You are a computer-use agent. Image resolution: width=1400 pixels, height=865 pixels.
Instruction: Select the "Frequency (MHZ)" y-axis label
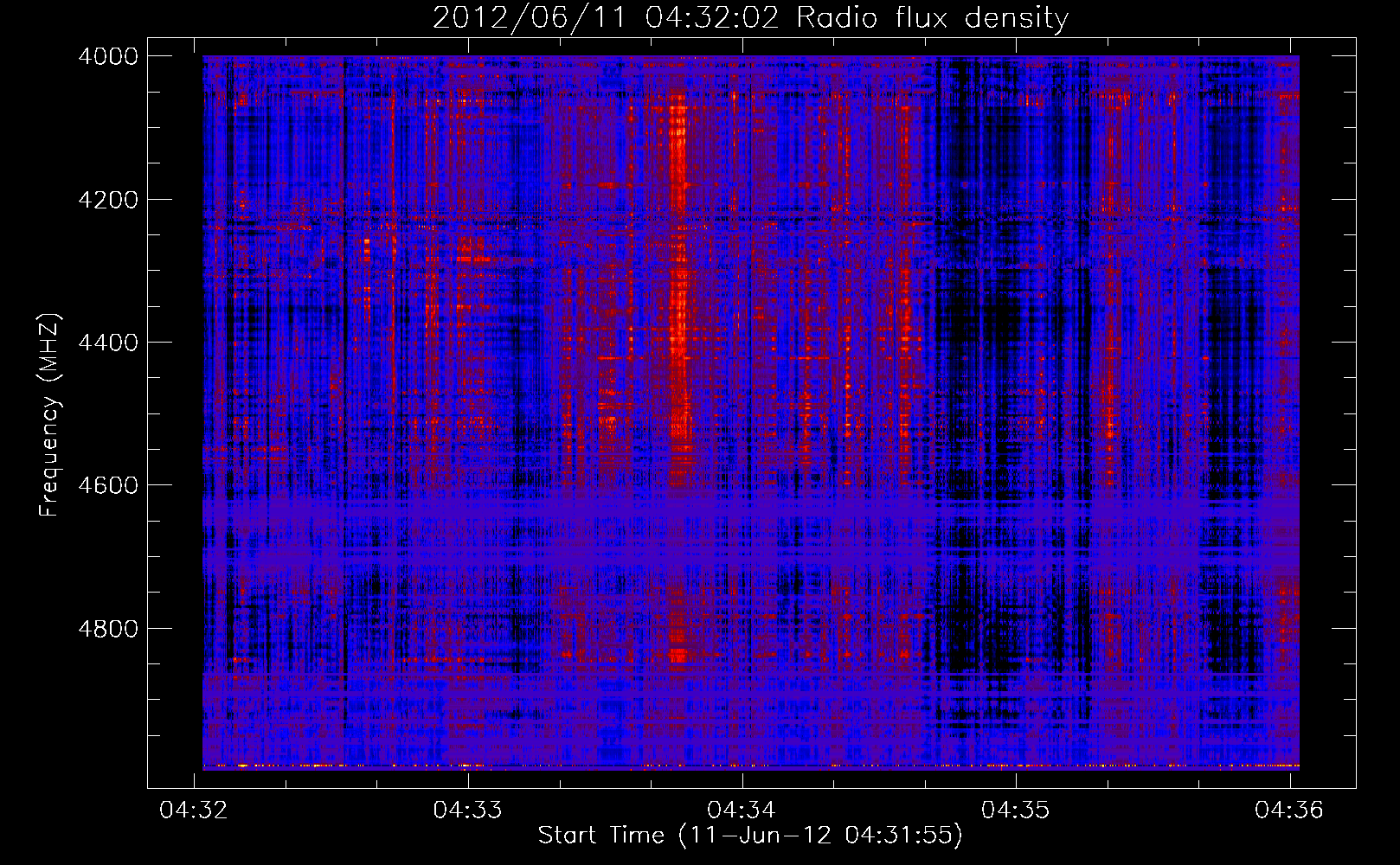click(49, 415)
